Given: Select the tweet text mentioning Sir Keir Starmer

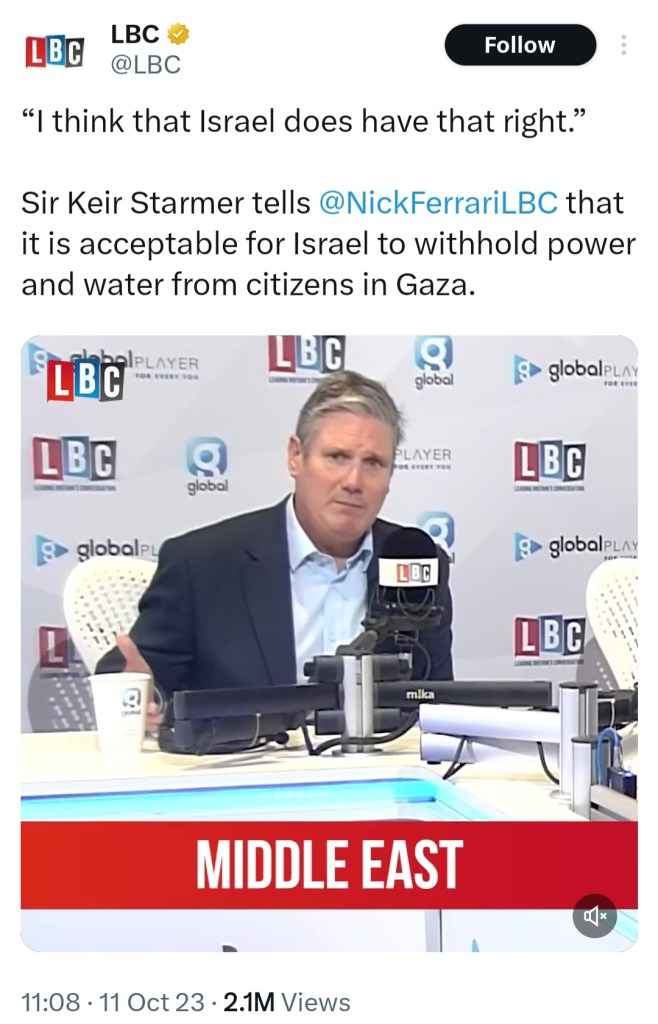Looking at the screenshot, I should [x=328, y=244].
